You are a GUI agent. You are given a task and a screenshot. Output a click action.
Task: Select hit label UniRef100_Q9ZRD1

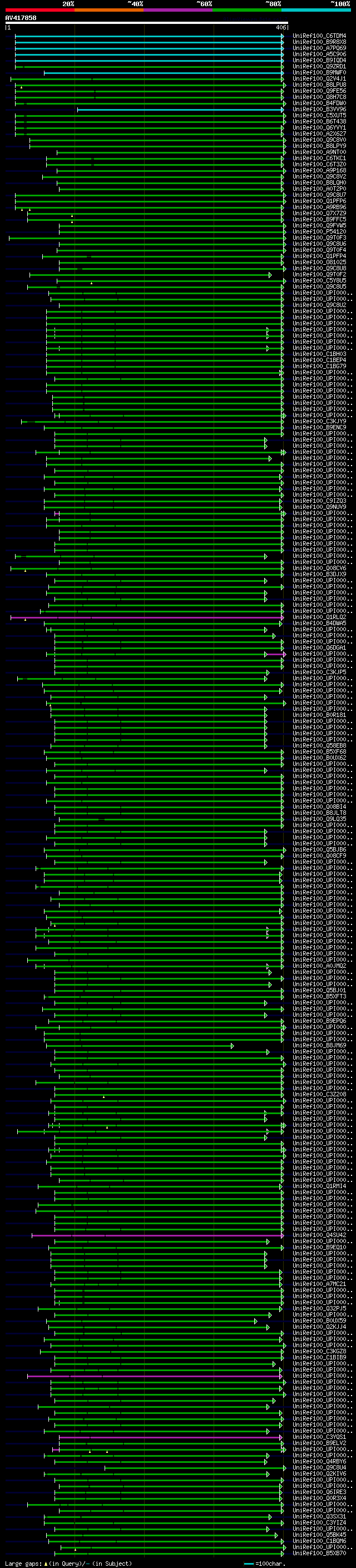[319, 66]
